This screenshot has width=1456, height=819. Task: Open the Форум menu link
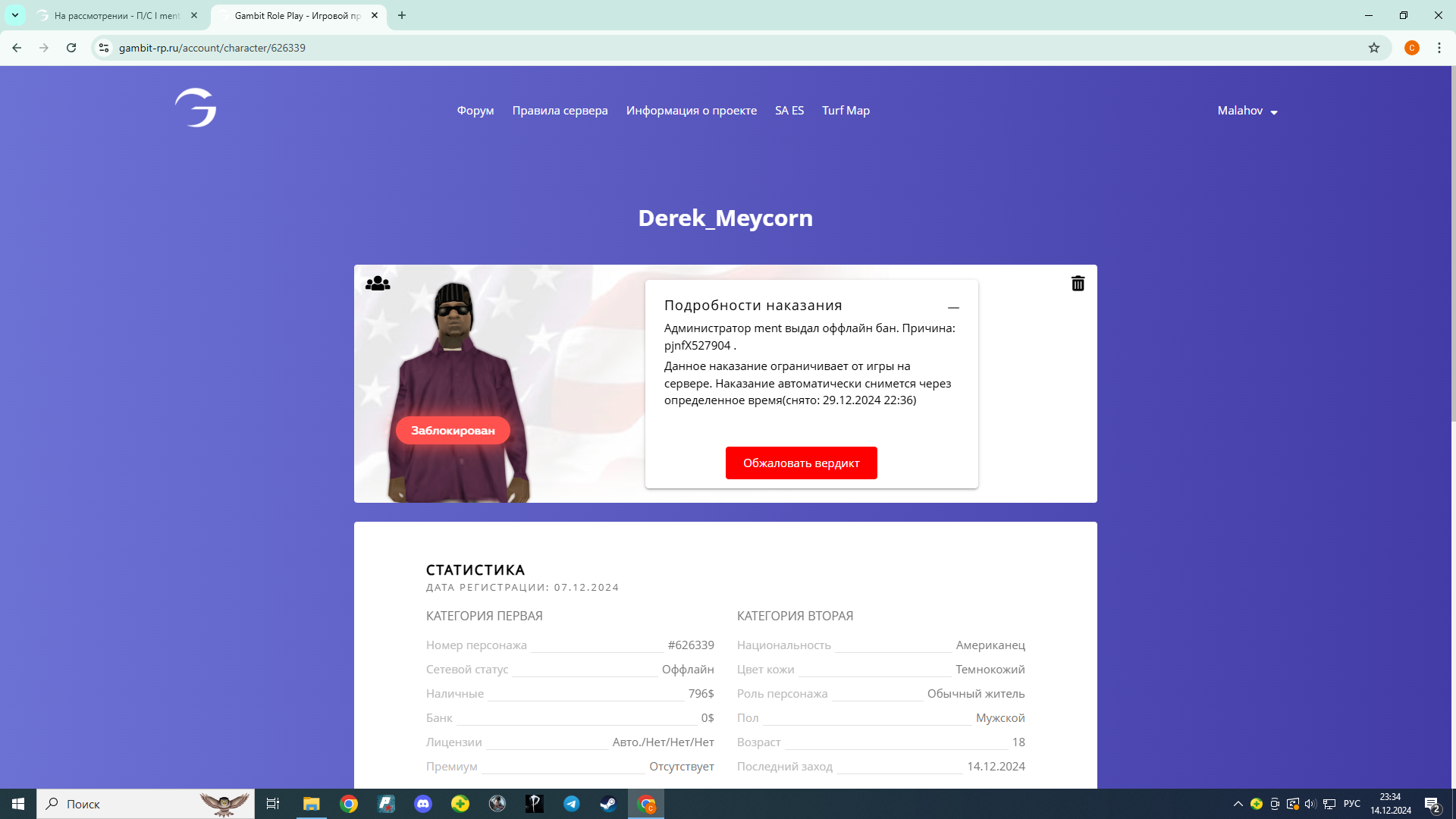pyautogui.click(x=475, y=111)
